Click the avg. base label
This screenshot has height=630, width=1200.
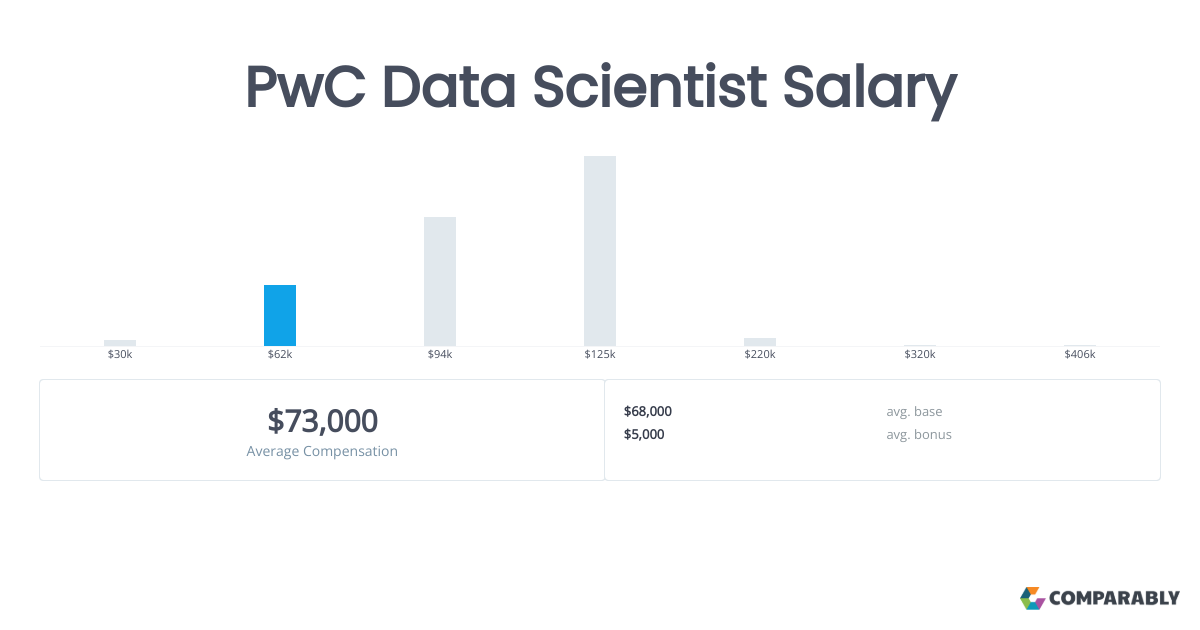(x=914, y=411)
